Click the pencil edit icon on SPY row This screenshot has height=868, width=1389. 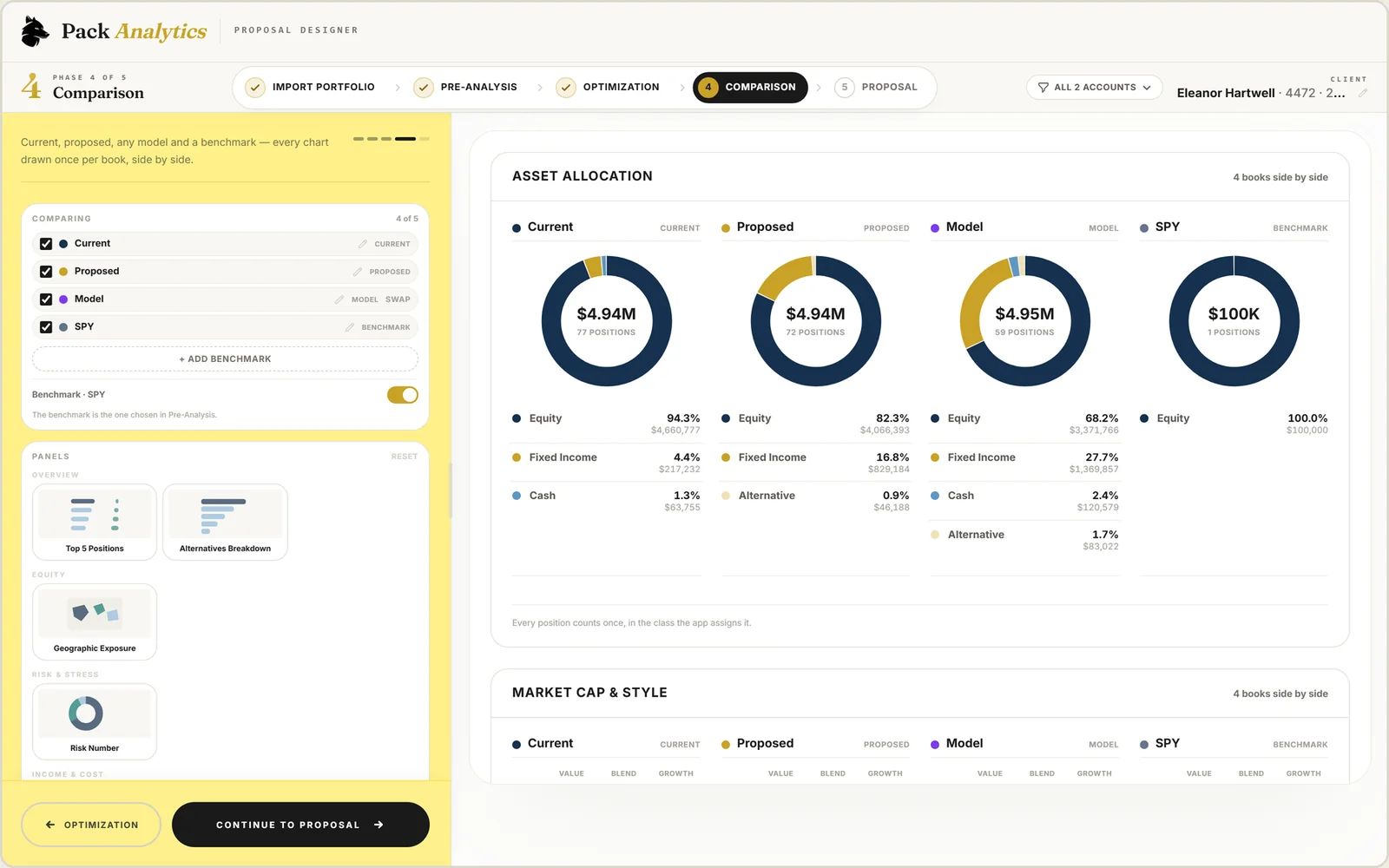pyautogui.click(x=350, y=327)
